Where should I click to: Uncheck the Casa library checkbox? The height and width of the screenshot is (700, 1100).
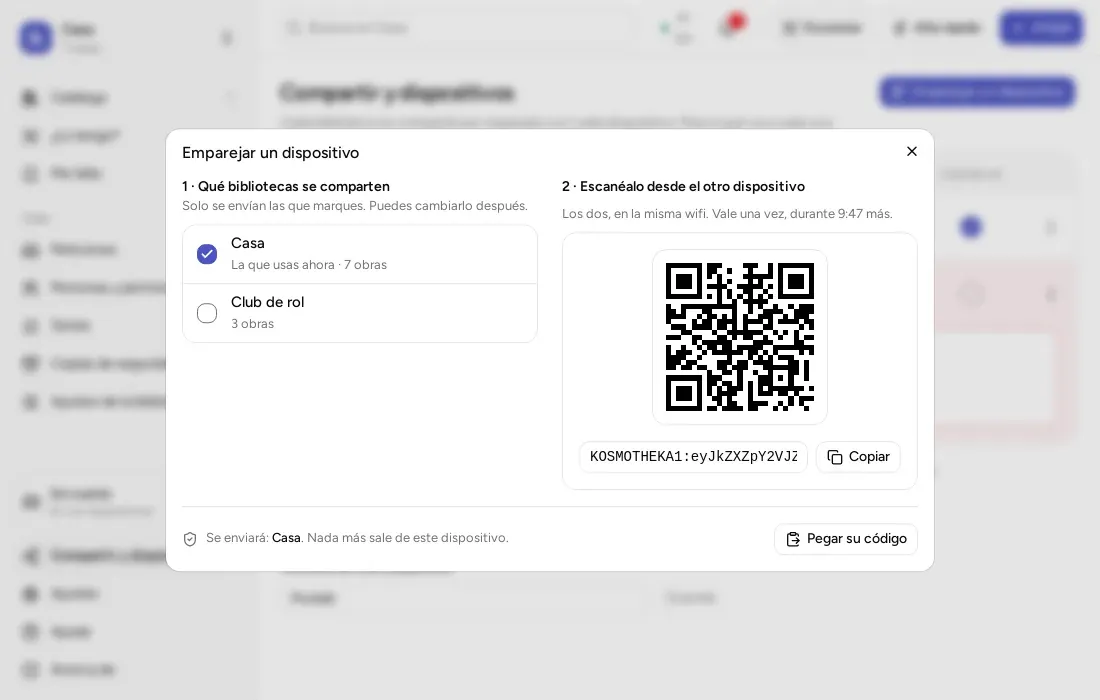pos(207,254)
